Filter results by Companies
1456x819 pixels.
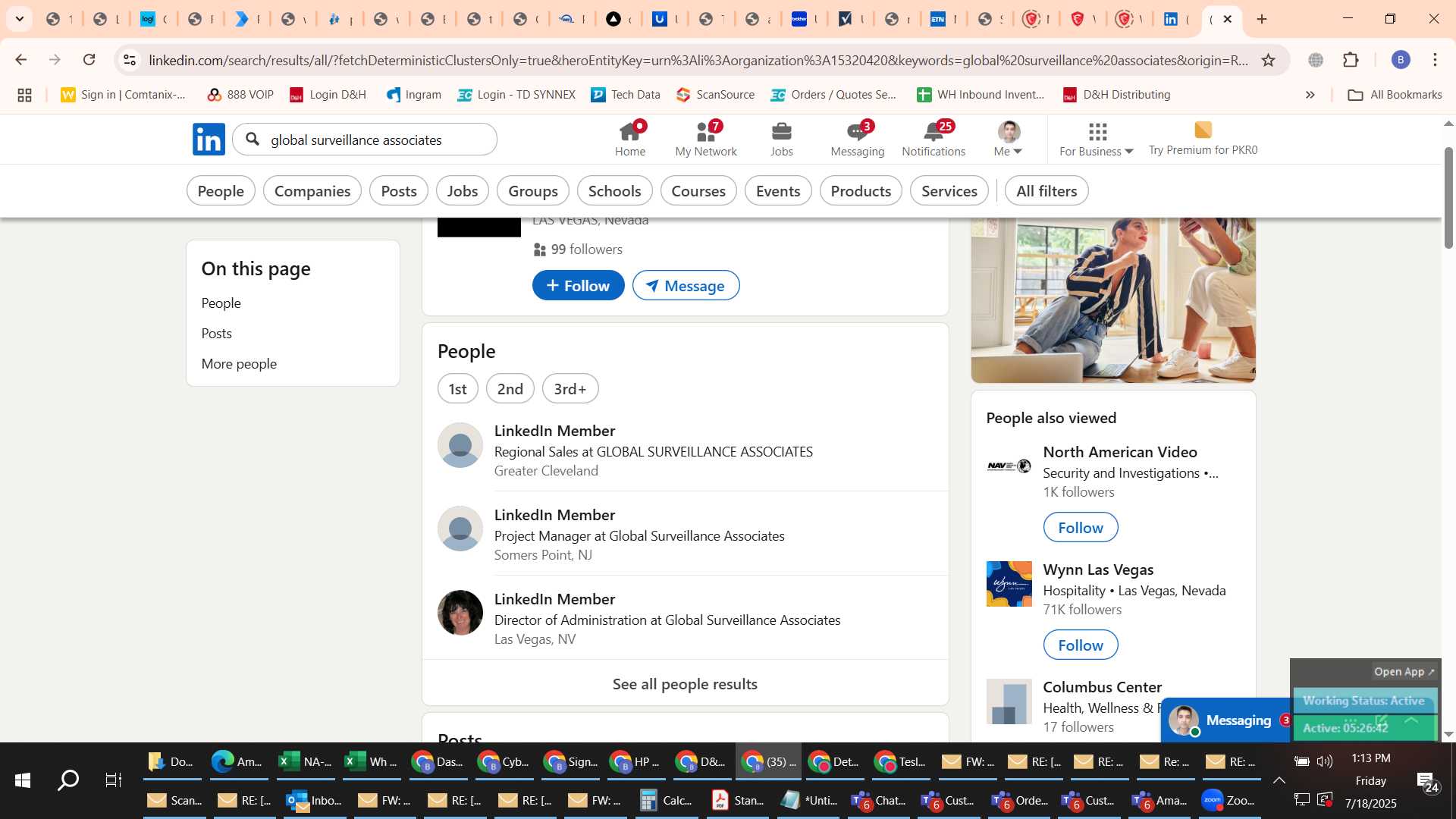click(x=312, y=191)
